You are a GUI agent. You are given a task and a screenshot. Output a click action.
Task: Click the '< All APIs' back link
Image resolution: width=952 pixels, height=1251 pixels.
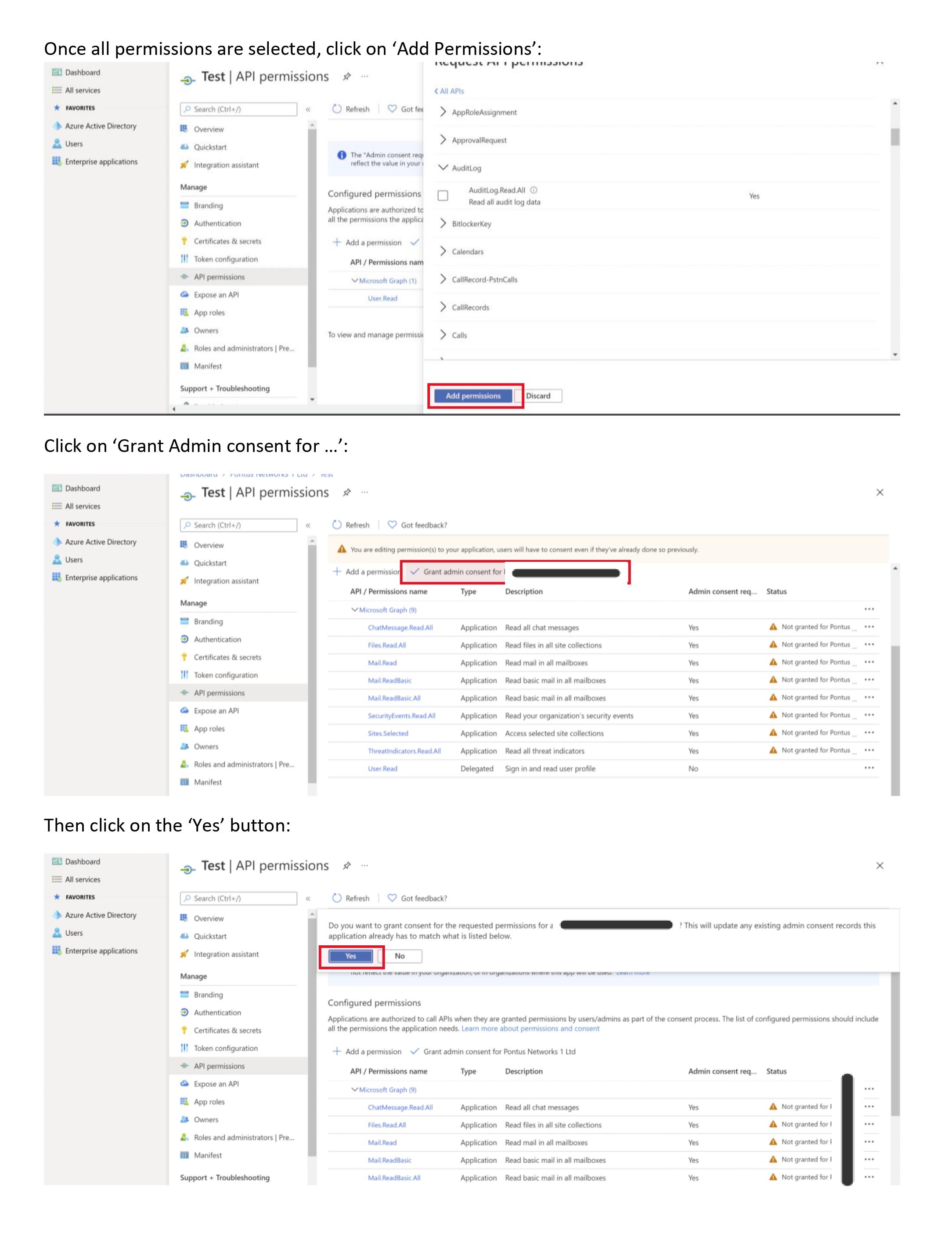click(449, 90)
